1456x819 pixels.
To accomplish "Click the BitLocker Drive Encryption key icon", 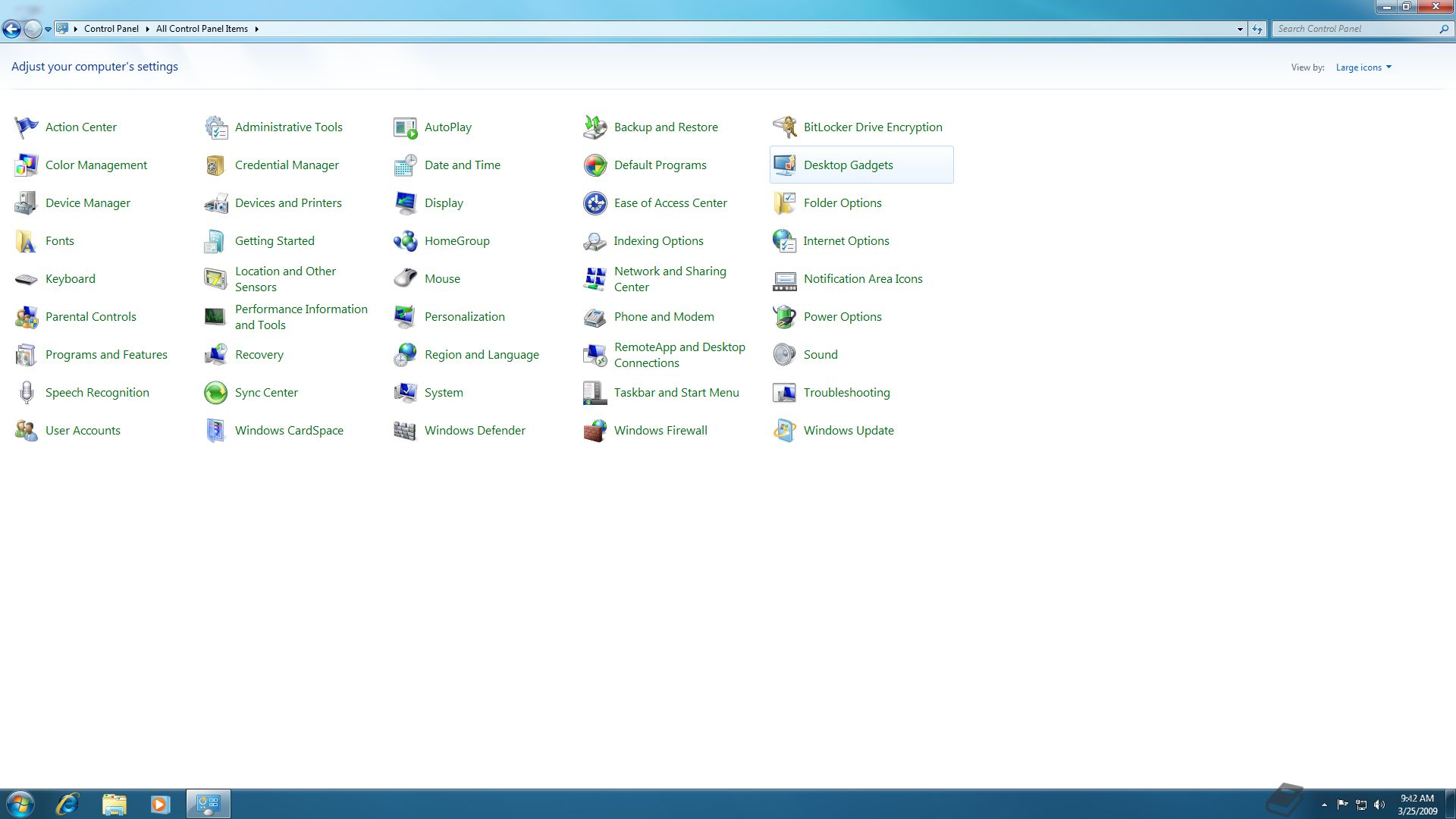I will click(785, 127).
